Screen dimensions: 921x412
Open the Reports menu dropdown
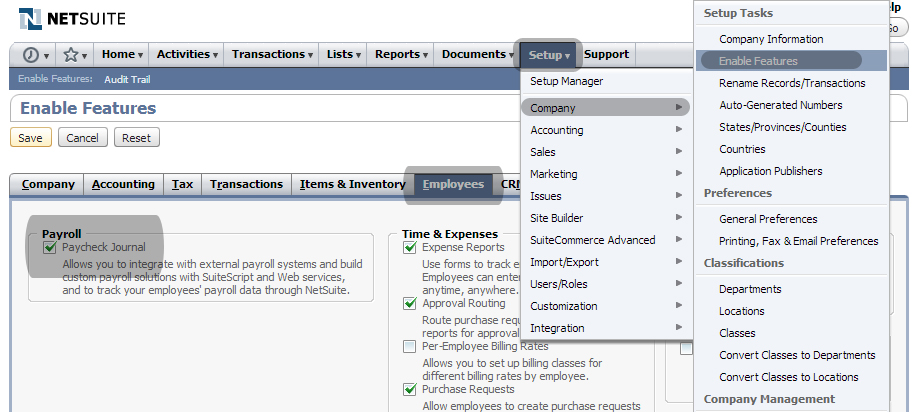pyautogui.click(x=401, y=55)
